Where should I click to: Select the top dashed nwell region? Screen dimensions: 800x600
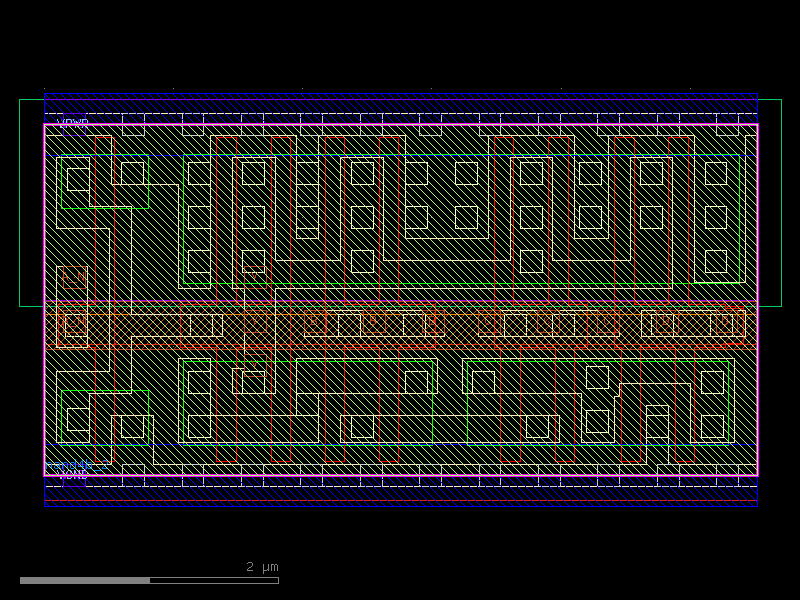400,105
